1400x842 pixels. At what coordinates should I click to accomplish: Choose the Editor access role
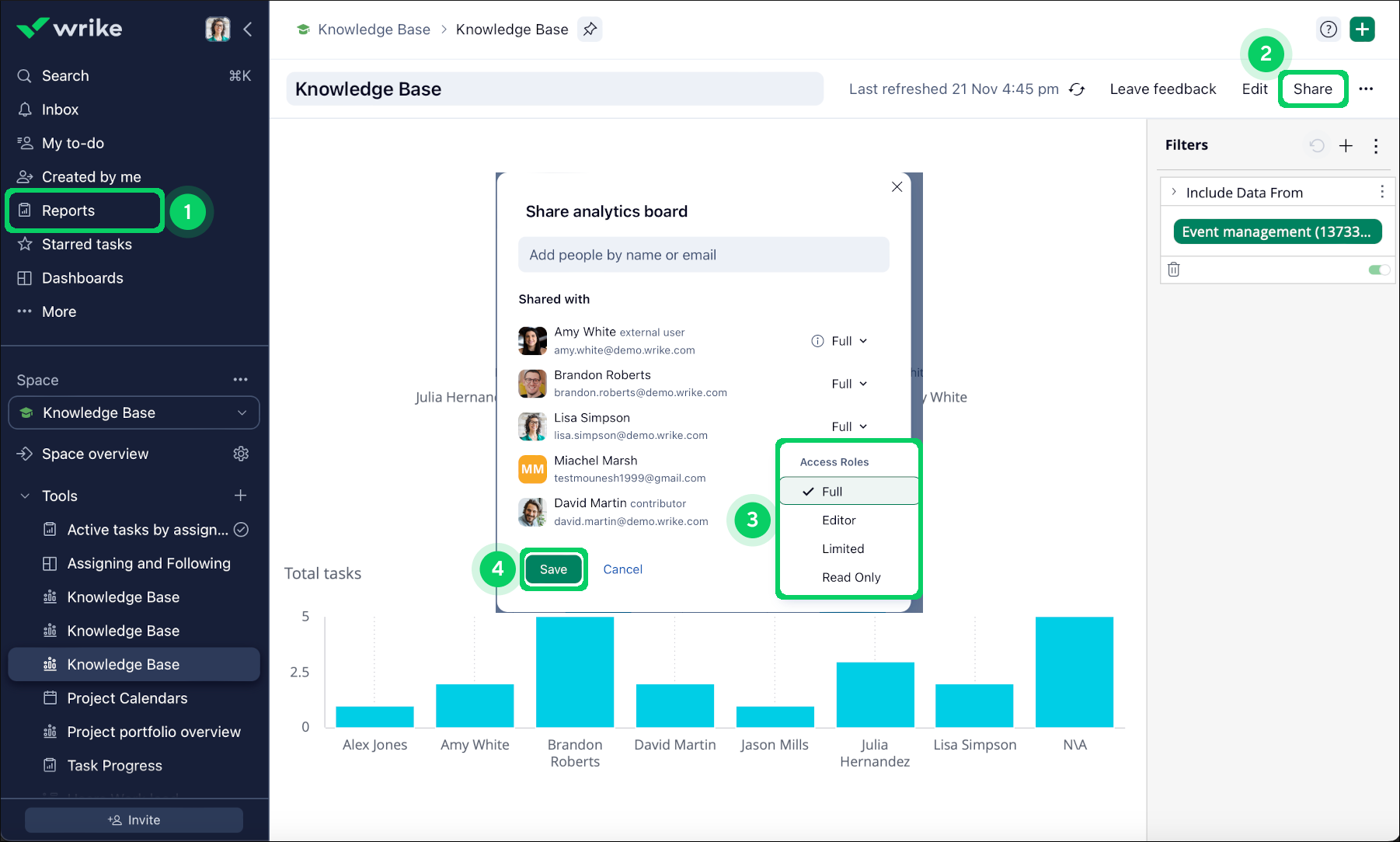[x=838, y=520]
